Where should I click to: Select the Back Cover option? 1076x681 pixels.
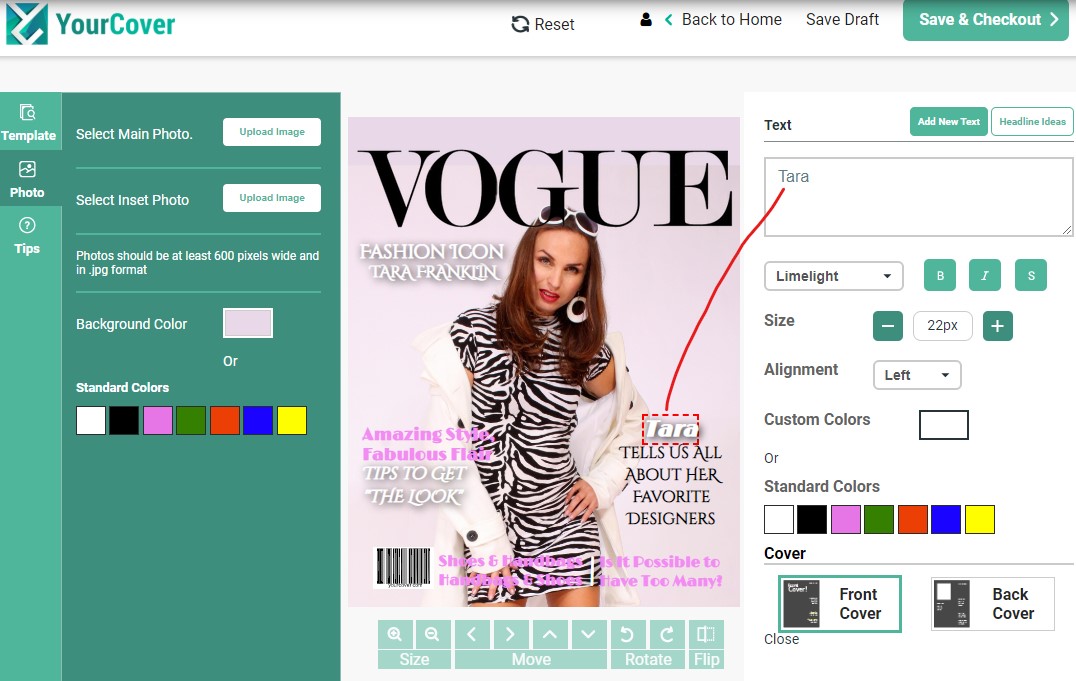click(993, 603)
